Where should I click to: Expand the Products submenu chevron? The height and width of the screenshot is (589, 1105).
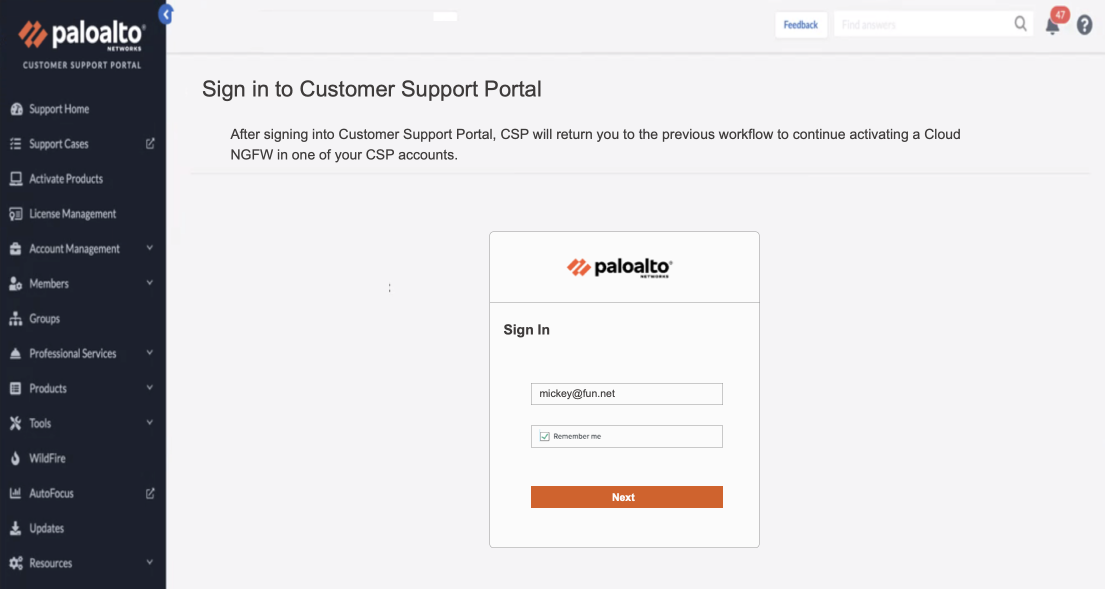[x=150, y=388]
